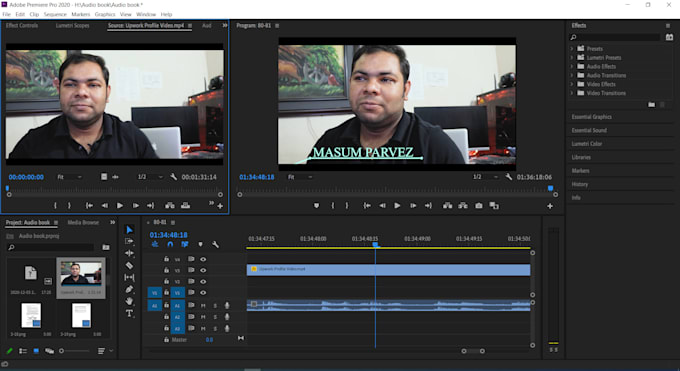
Task: Select the Type tool
Action: coord(129,313)
